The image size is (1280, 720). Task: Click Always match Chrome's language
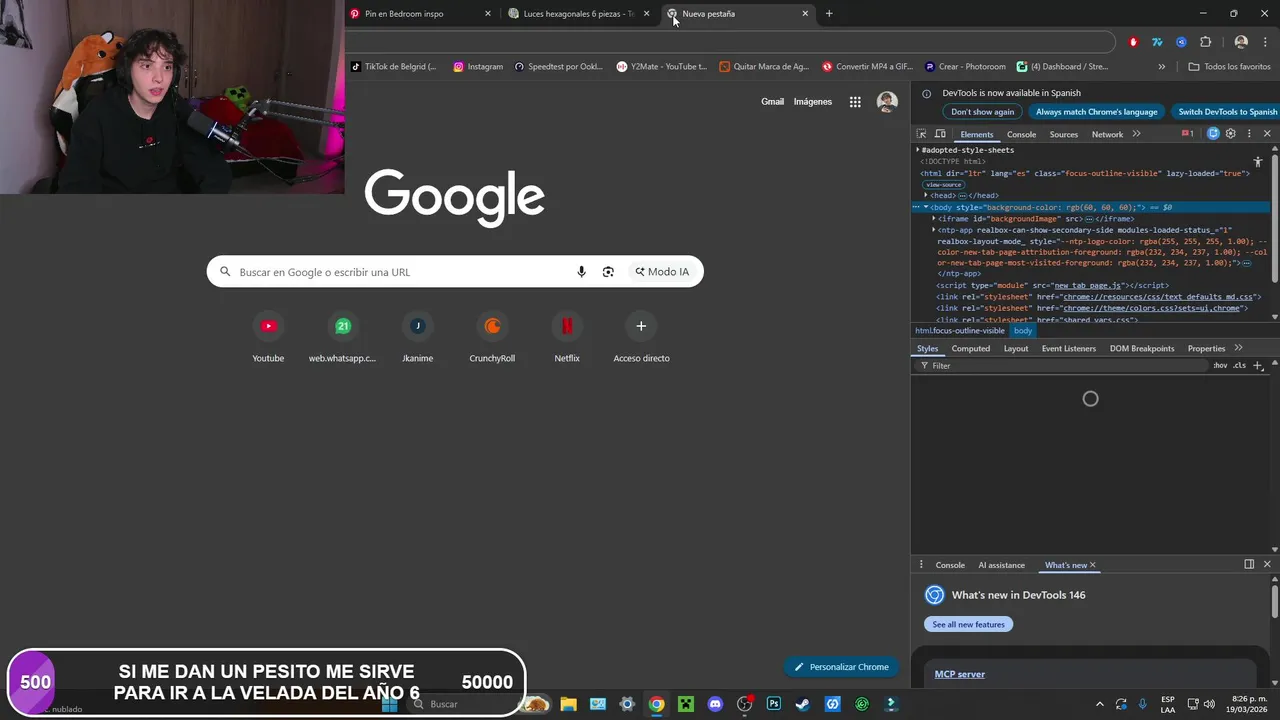1097,112
